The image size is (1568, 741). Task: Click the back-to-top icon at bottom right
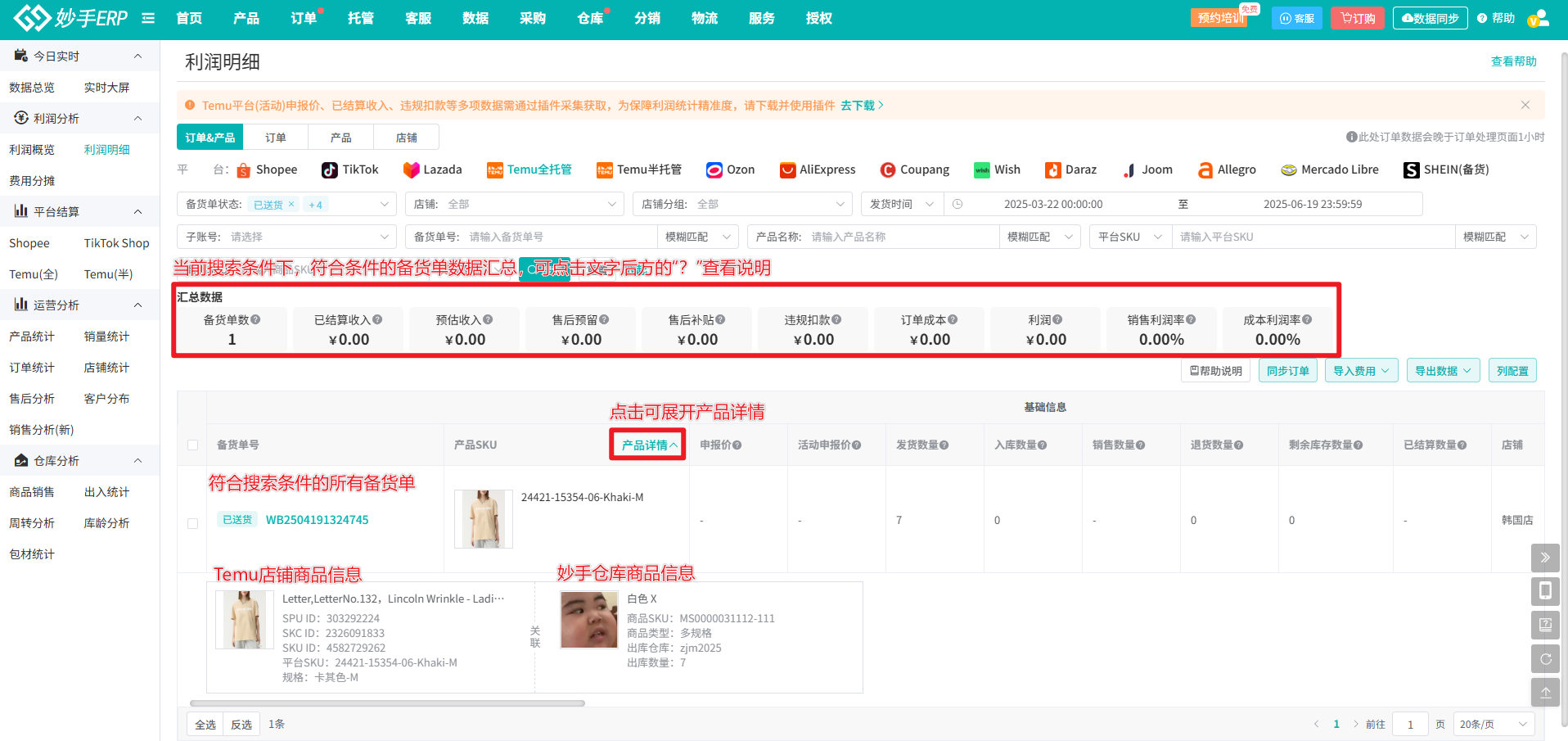click(1545, 692)
